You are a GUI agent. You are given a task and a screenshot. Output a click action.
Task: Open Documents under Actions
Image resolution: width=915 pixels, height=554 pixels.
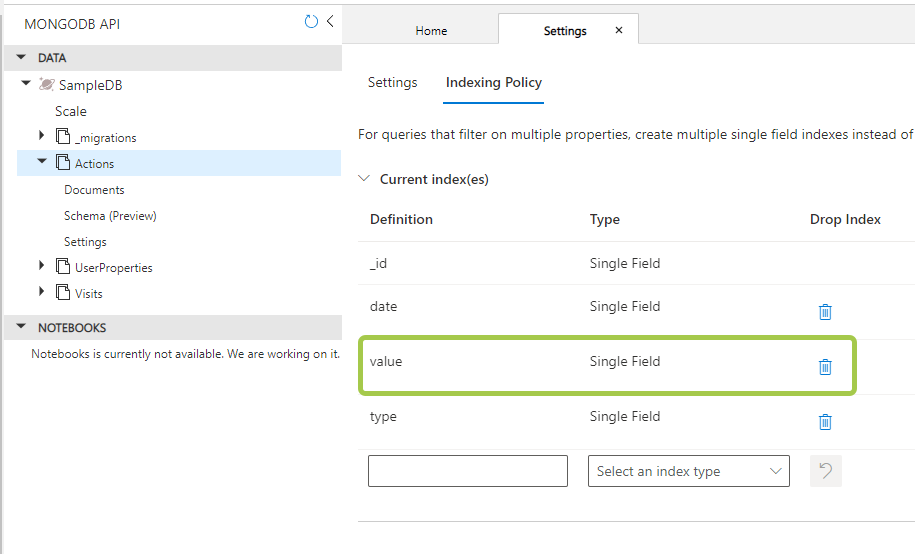[x=94, y=190]
